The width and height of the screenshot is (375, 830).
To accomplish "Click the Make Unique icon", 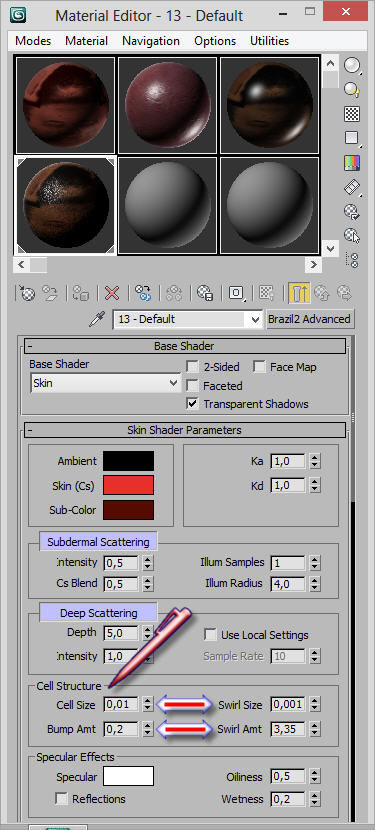I will (174, 293).
